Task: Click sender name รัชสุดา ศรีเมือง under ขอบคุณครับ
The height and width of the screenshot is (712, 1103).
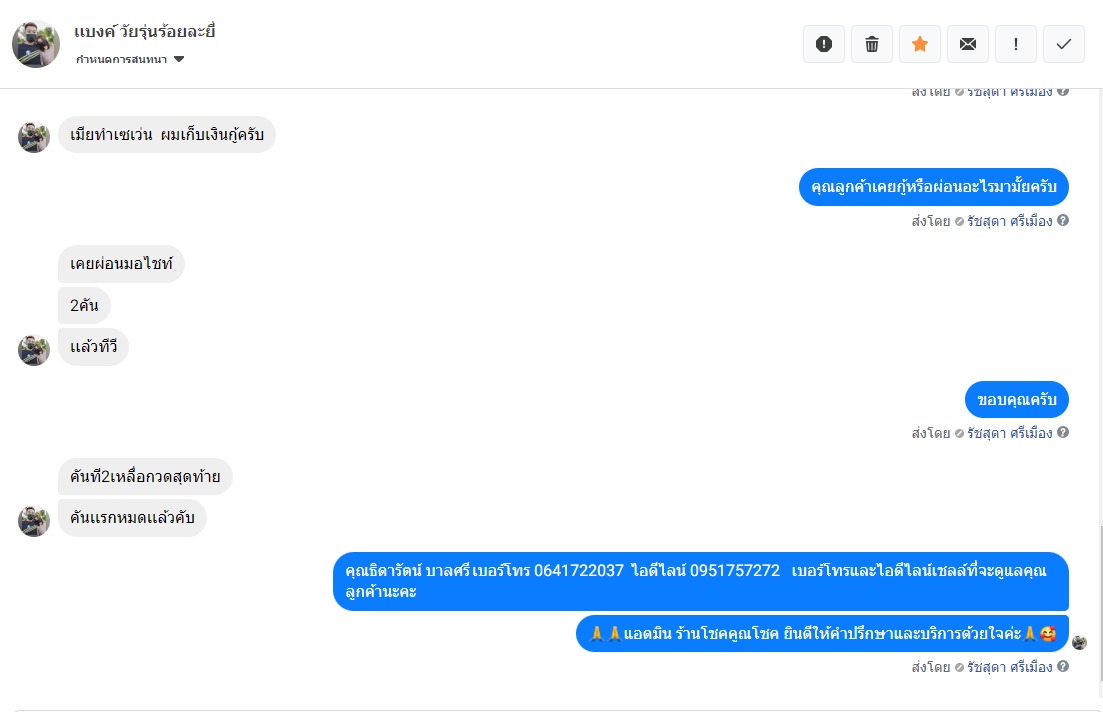Action: pos(1009,433)
